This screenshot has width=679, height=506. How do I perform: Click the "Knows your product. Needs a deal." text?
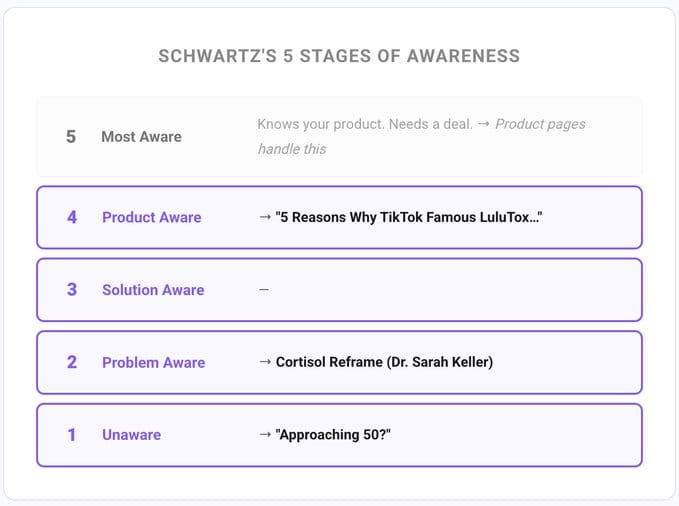coord(365,125)
